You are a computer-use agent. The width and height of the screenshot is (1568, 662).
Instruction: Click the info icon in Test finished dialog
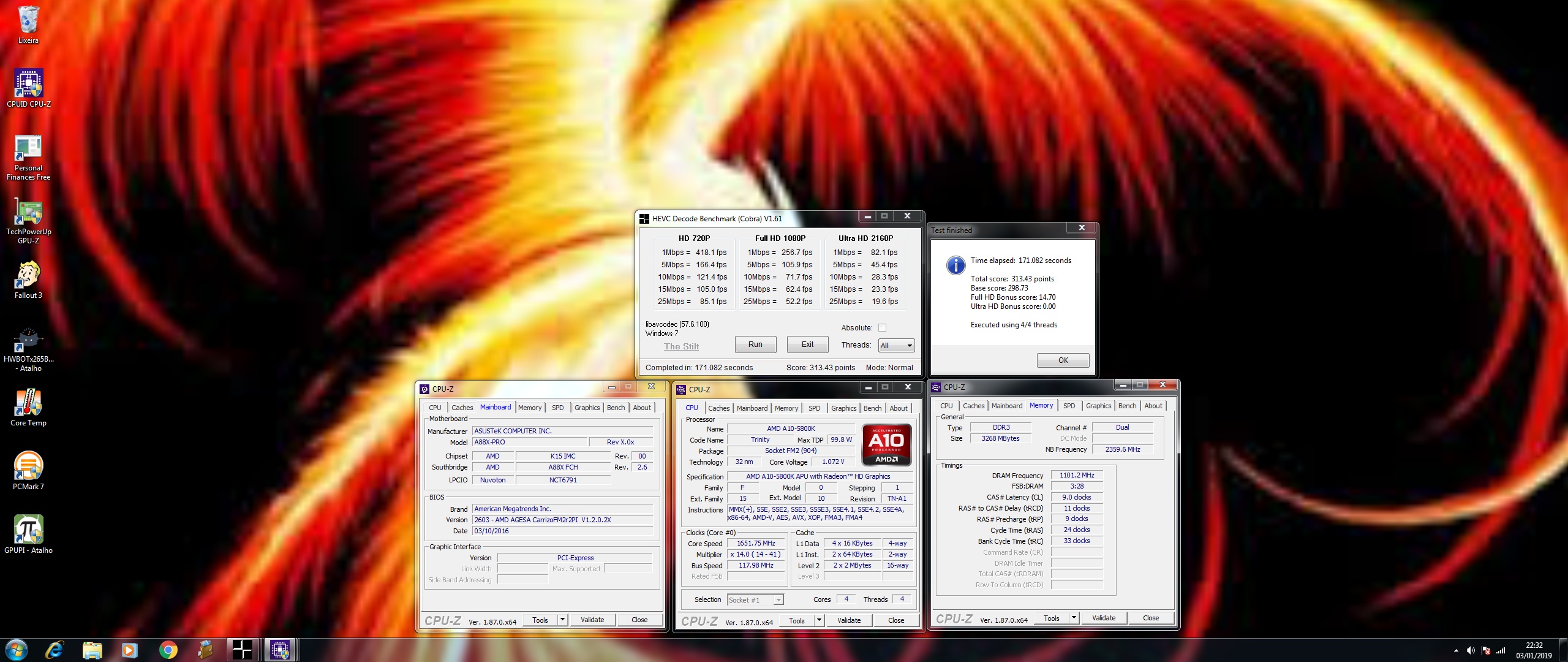tap(956, 265)
